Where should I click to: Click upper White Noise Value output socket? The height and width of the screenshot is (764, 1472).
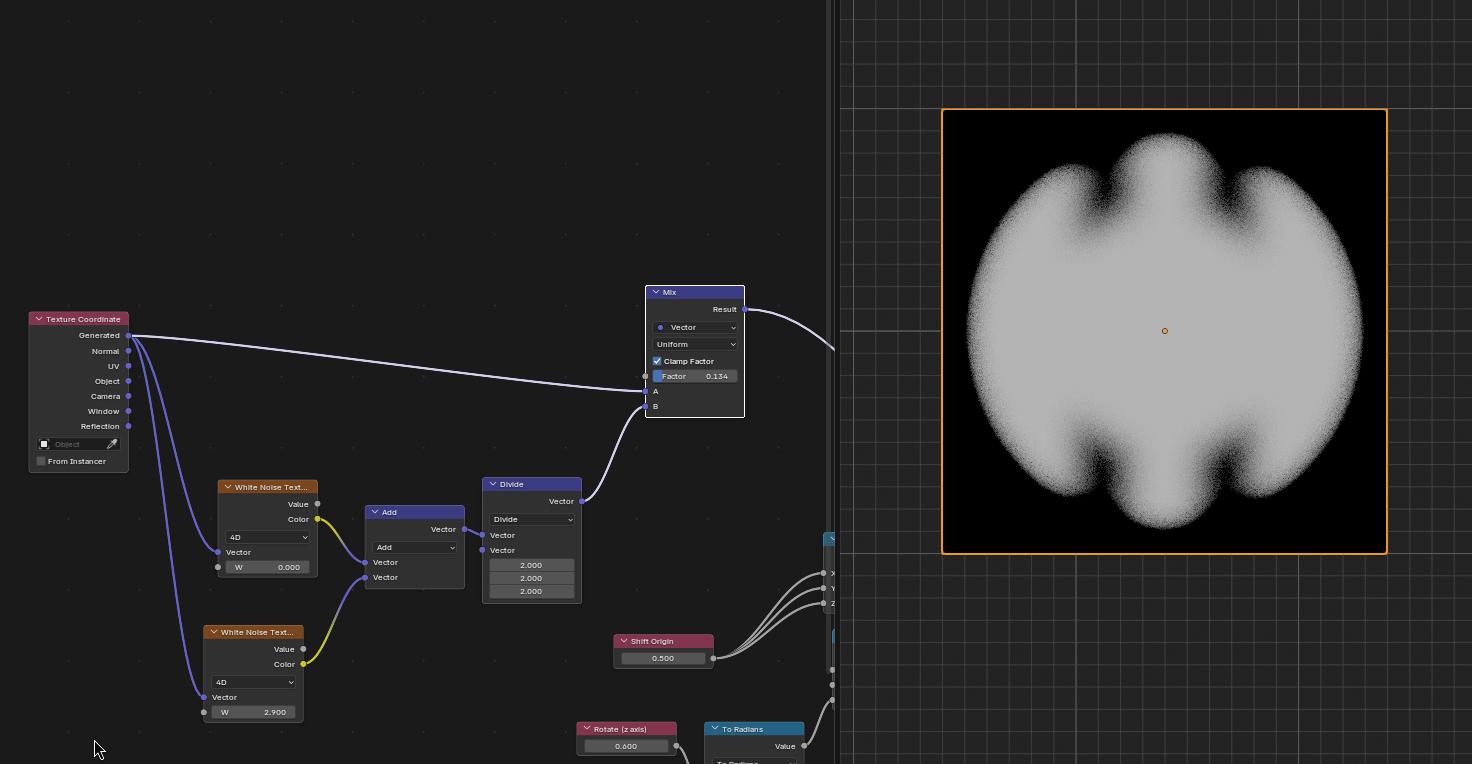pyautogui.click(x=318, y=504)
